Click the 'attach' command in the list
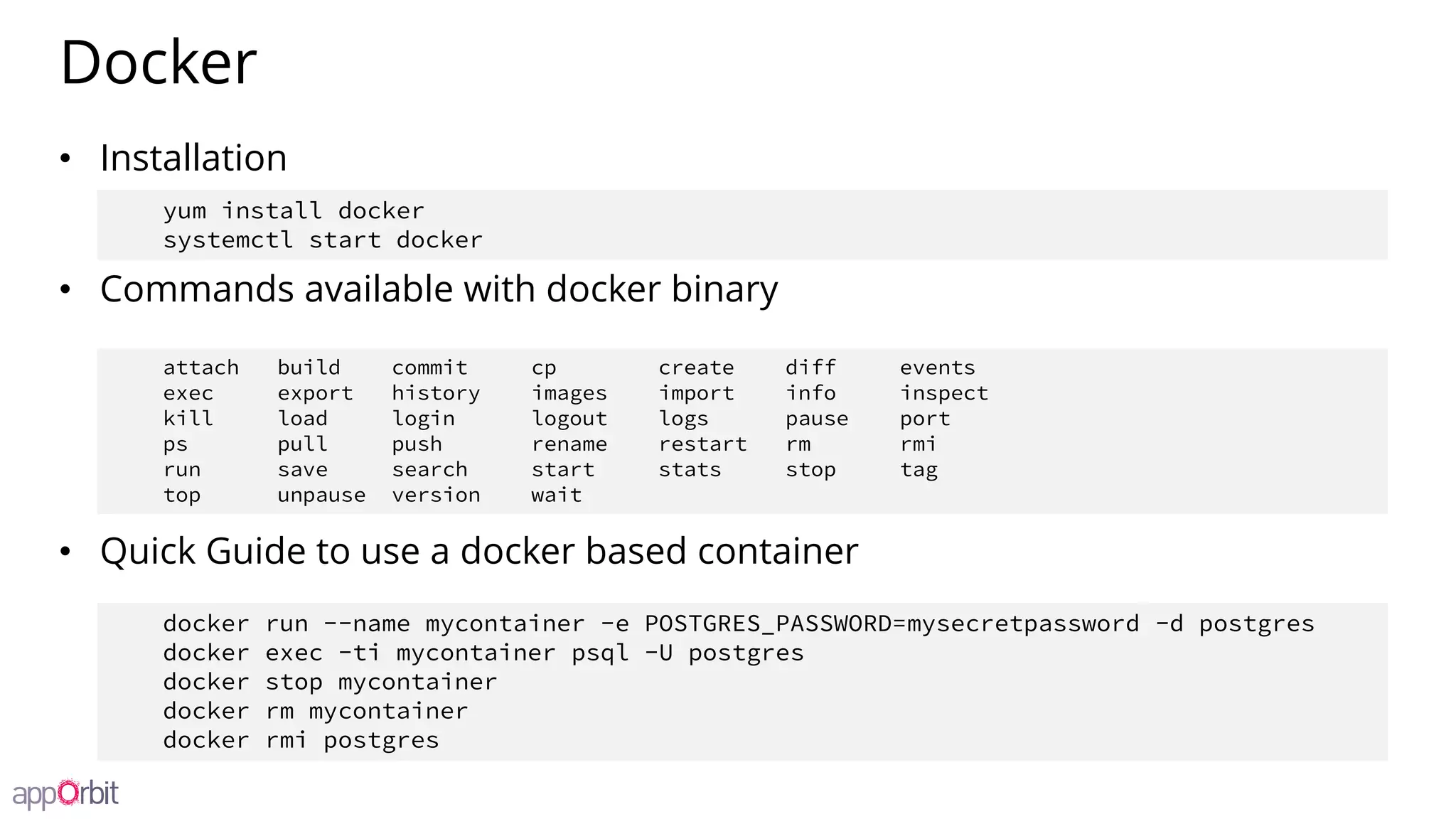The image size is (1456, 819). pyautogui.click(x=200, y=368)
